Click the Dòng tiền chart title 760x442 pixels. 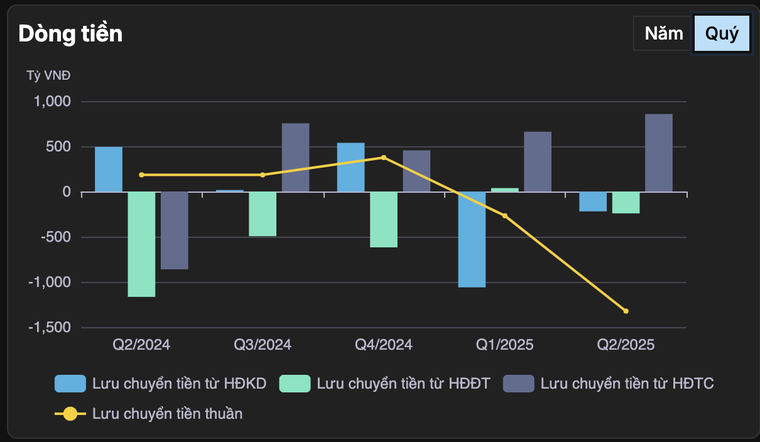[x=70, y=33]
